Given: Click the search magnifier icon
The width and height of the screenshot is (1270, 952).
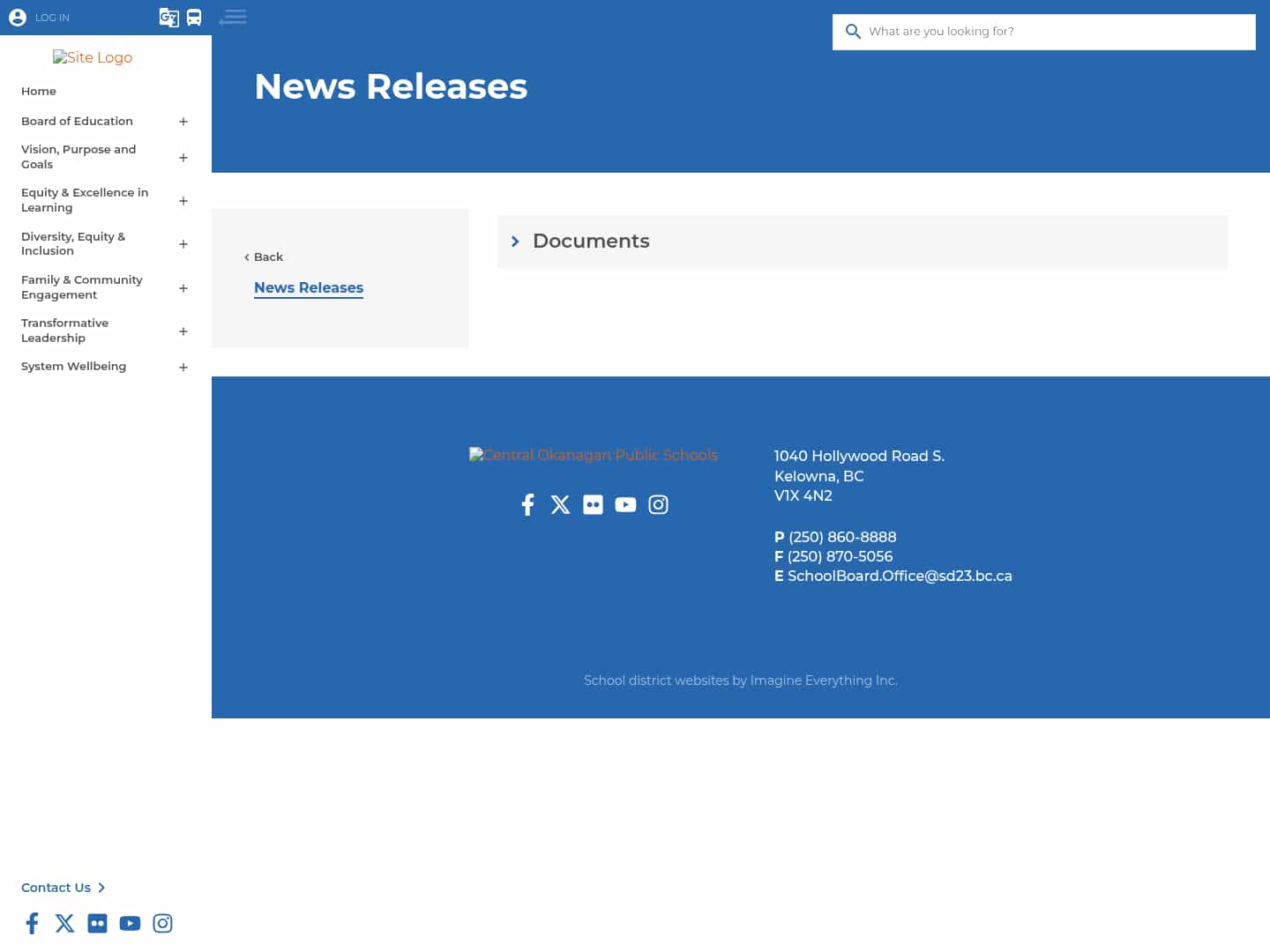Looking at the screenshot, I should point(853,31).
